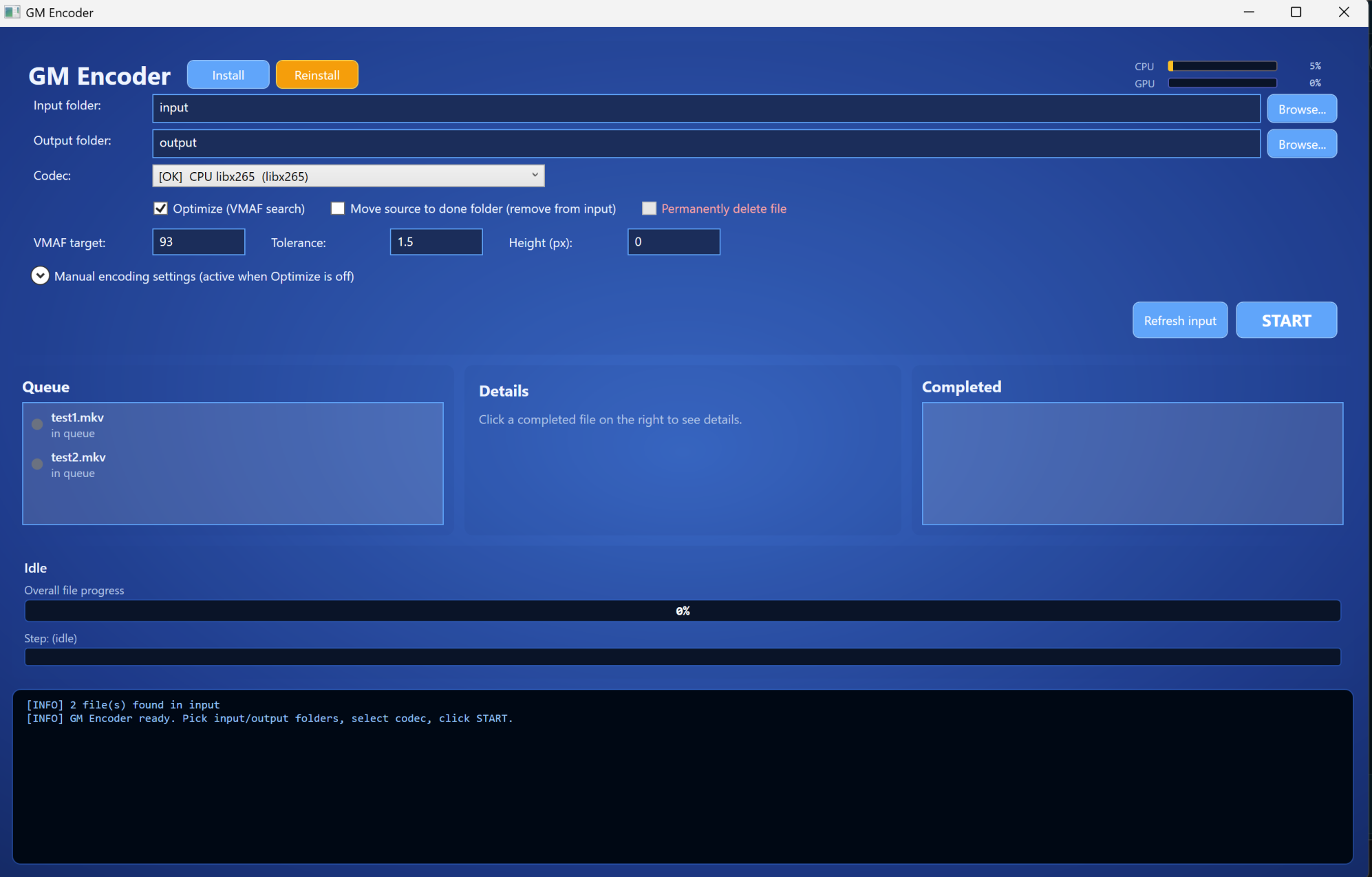
Task: Click the Idle status label
Action: pyautogui.click(x=36, y=568)
